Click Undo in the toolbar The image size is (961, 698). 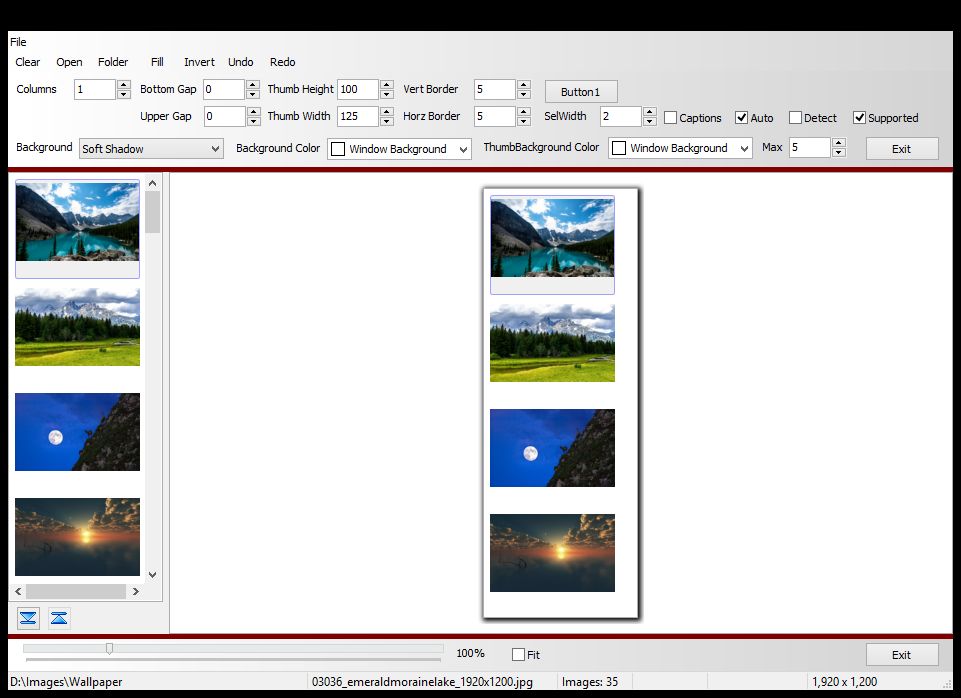[240, 62]
